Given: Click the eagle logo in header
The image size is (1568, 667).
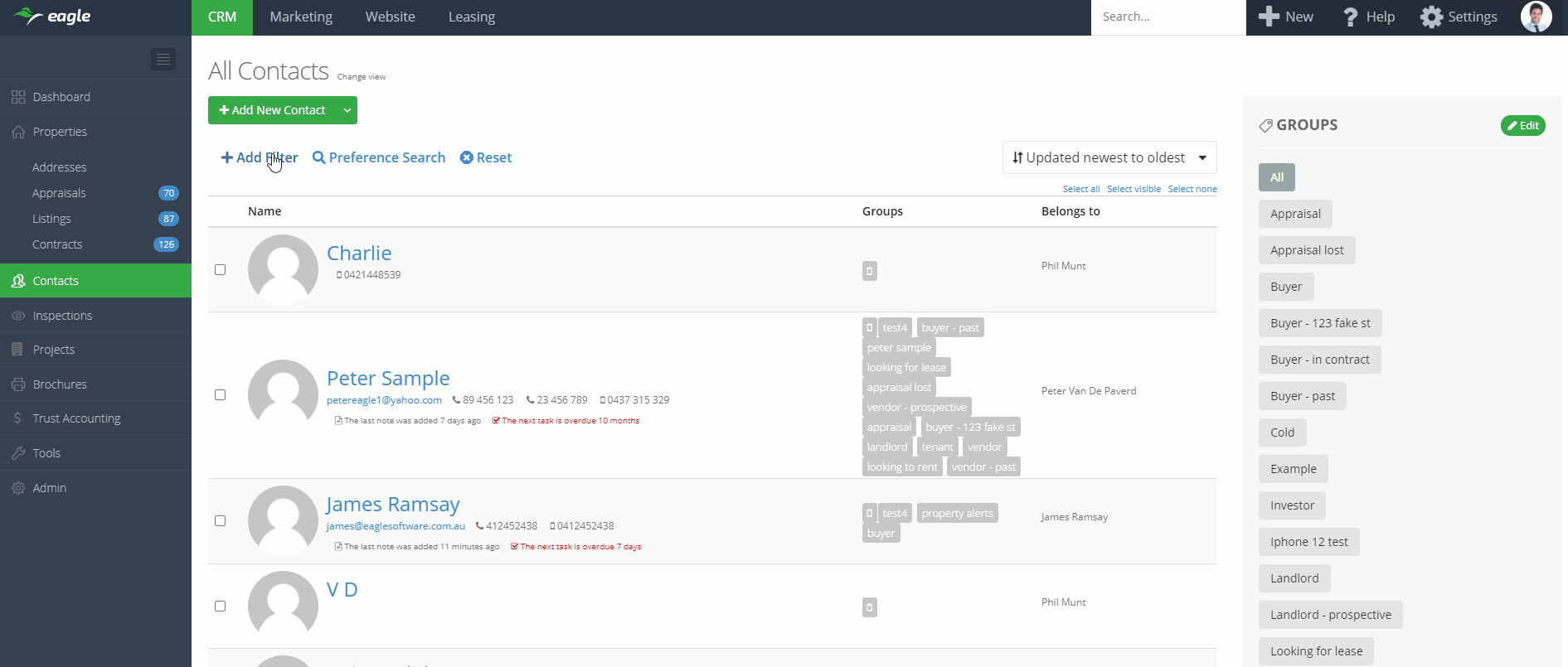Looking at the screenshot, I should click(52, 17).
